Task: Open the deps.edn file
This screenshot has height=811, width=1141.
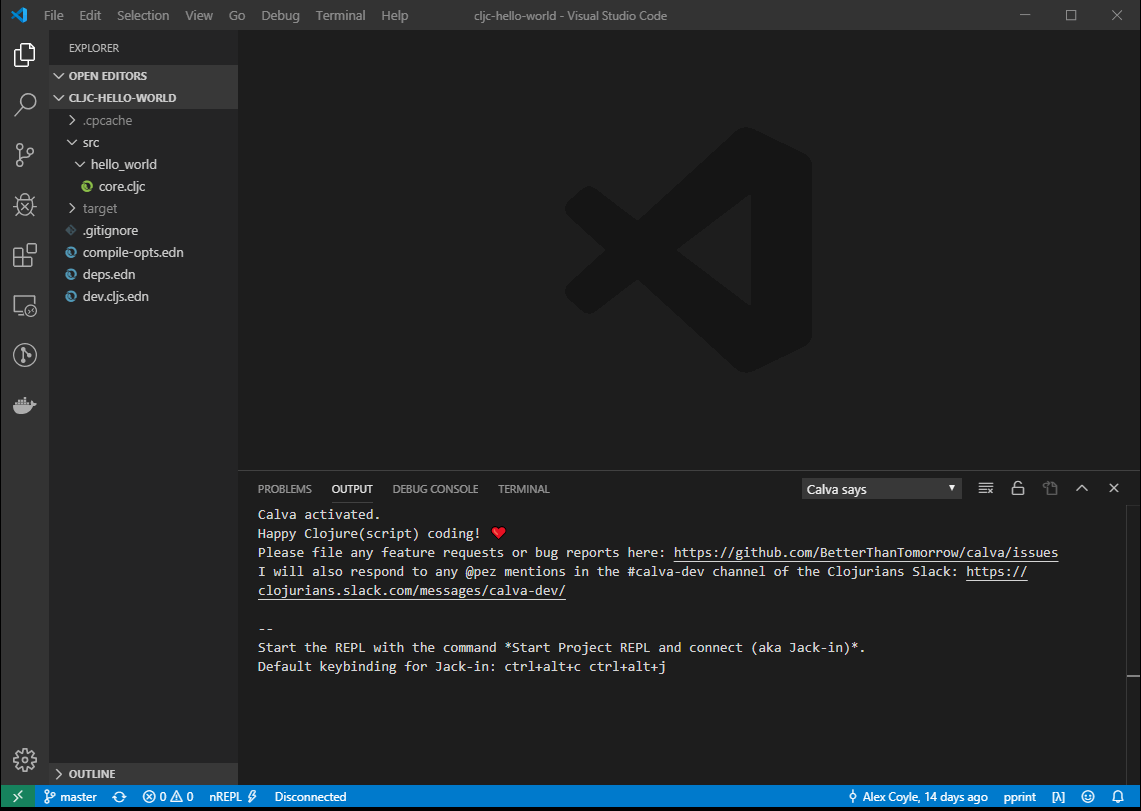Action: point(143,274)
